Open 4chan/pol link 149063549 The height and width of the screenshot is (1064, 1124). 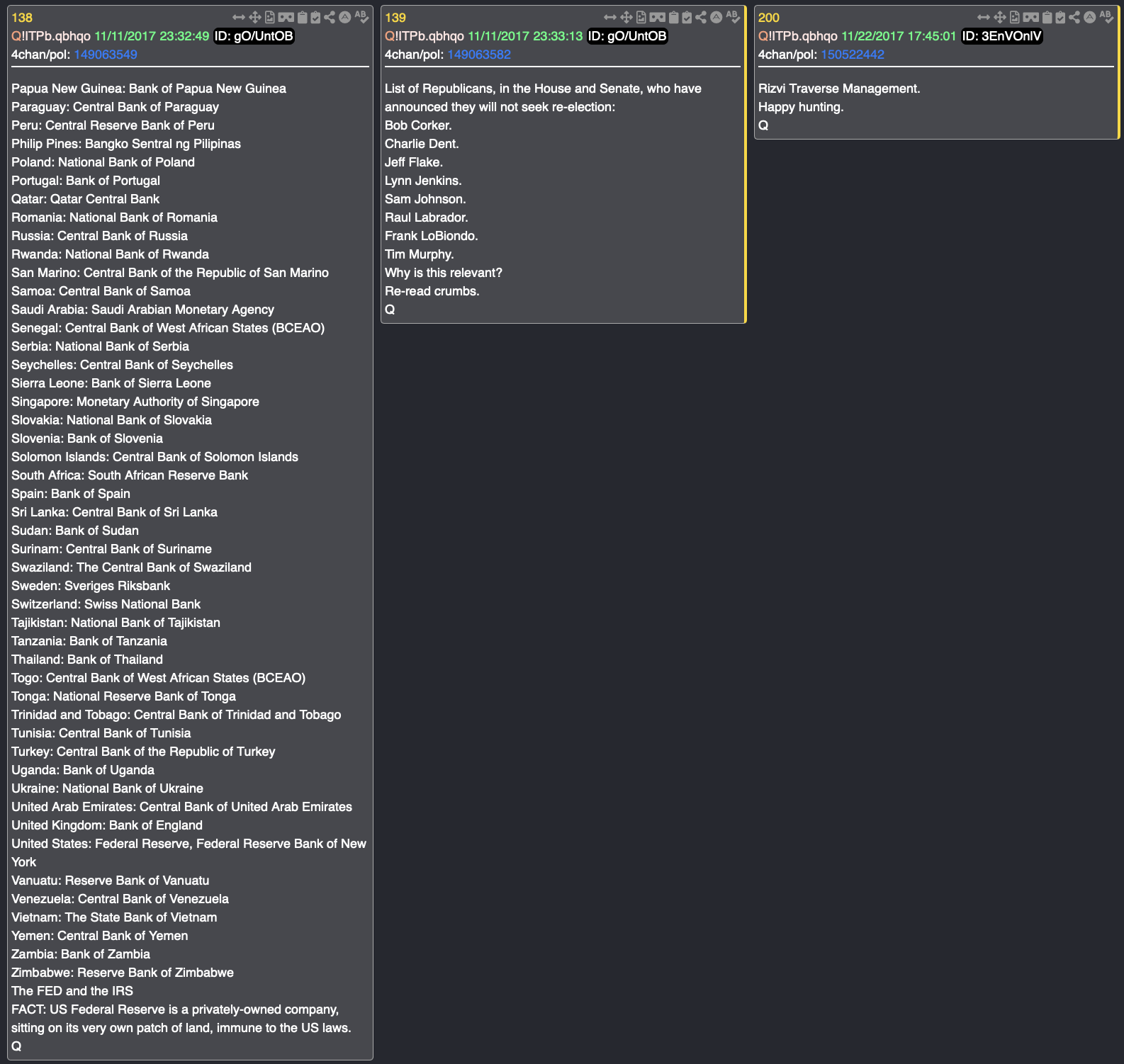click(x=106, y=55)
